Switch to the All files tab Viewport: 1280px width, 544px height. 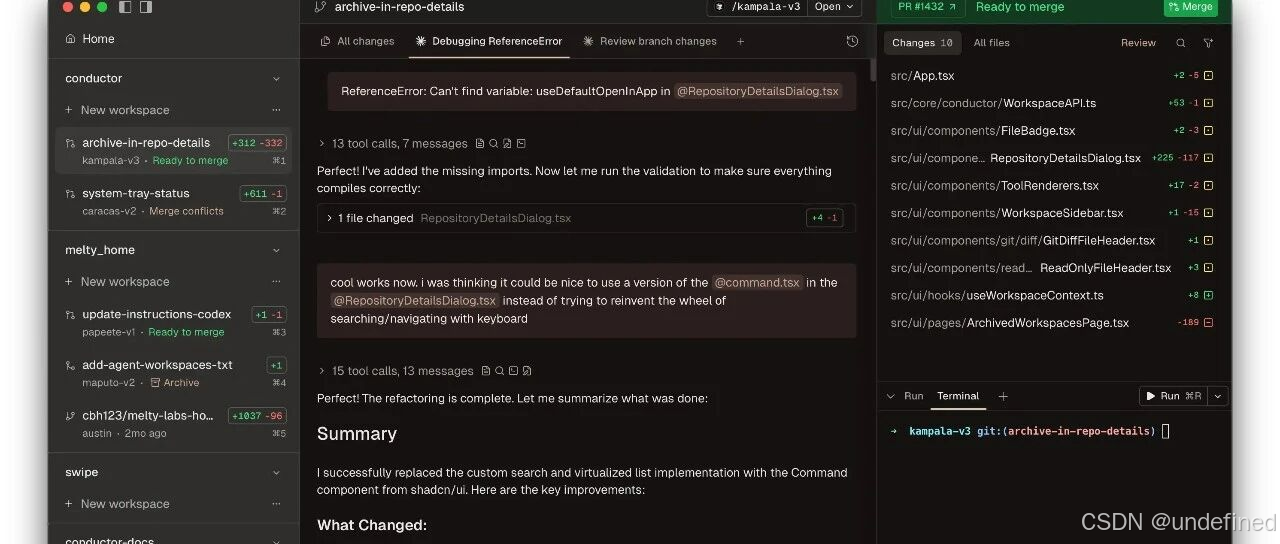991,43
